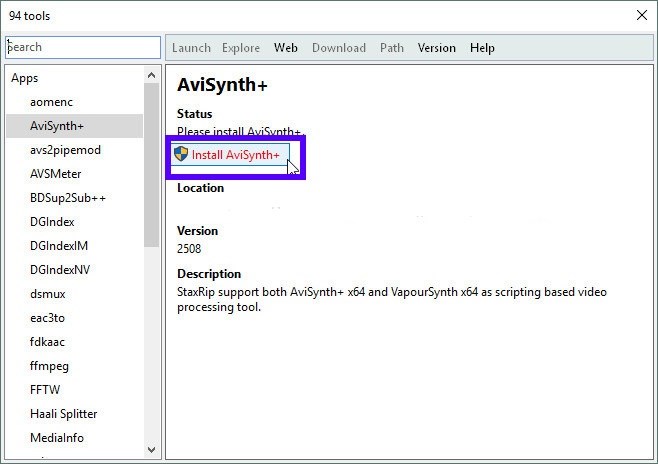
Task: Select MediaInfo in the tools list
Action: tap(57, 438)
